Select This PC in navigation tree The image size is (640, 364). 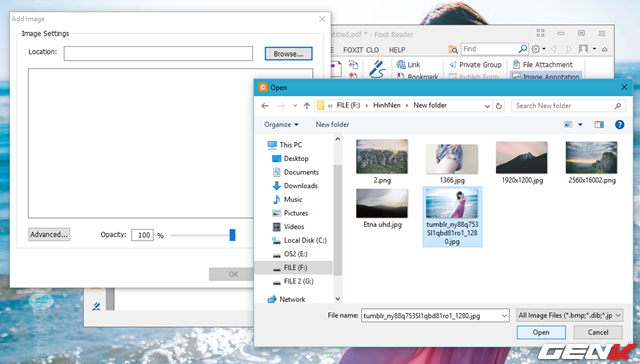pos(285,144)
